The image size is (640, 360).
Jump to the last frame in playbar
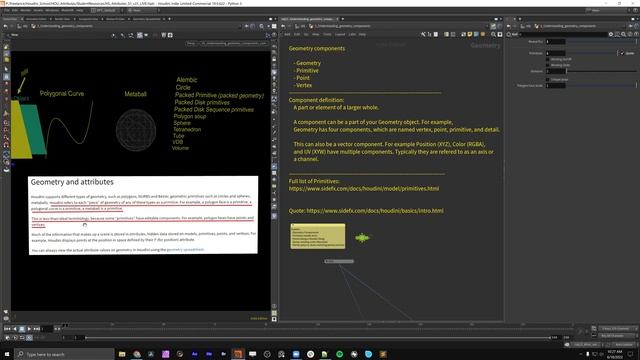(36, 329)
